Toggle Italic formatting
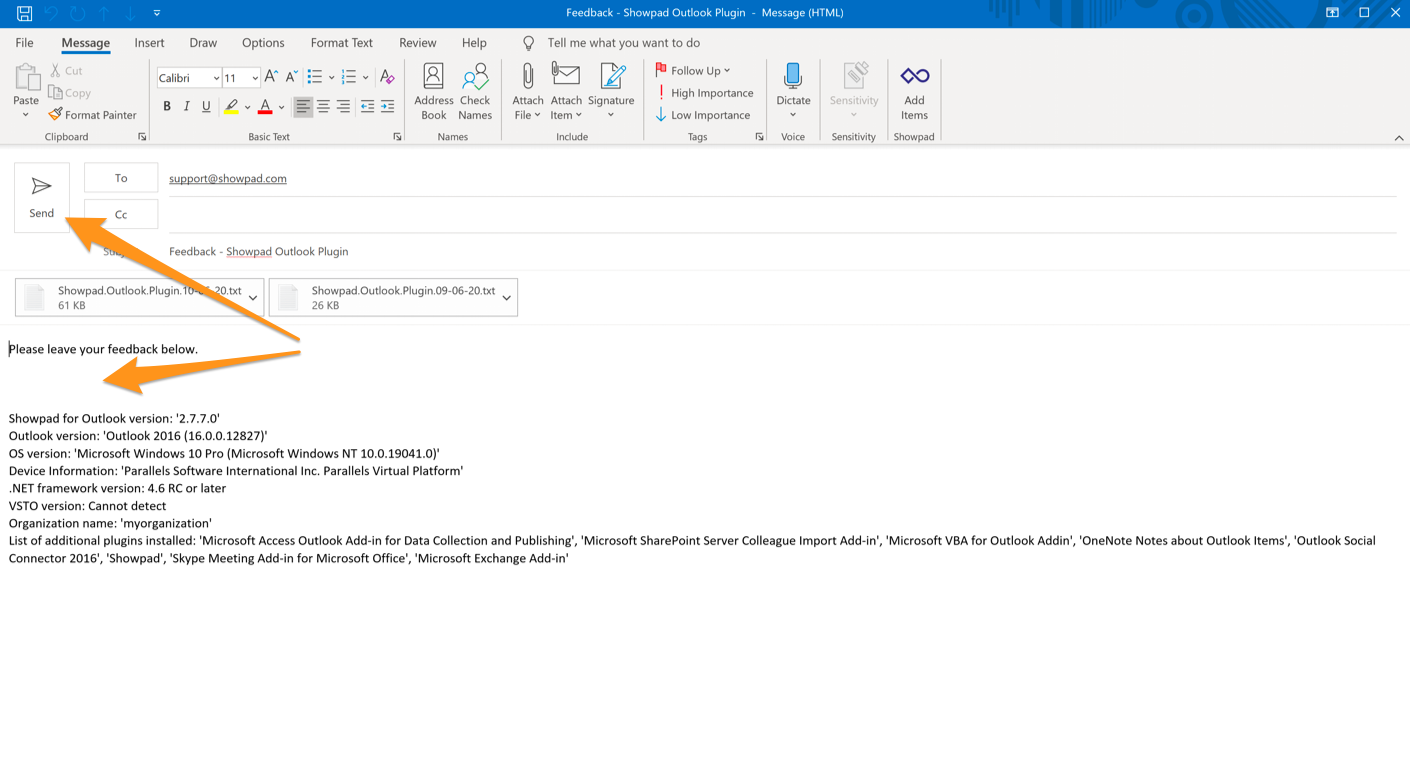Screen dimensions: 1410x760 click(186, 106)
